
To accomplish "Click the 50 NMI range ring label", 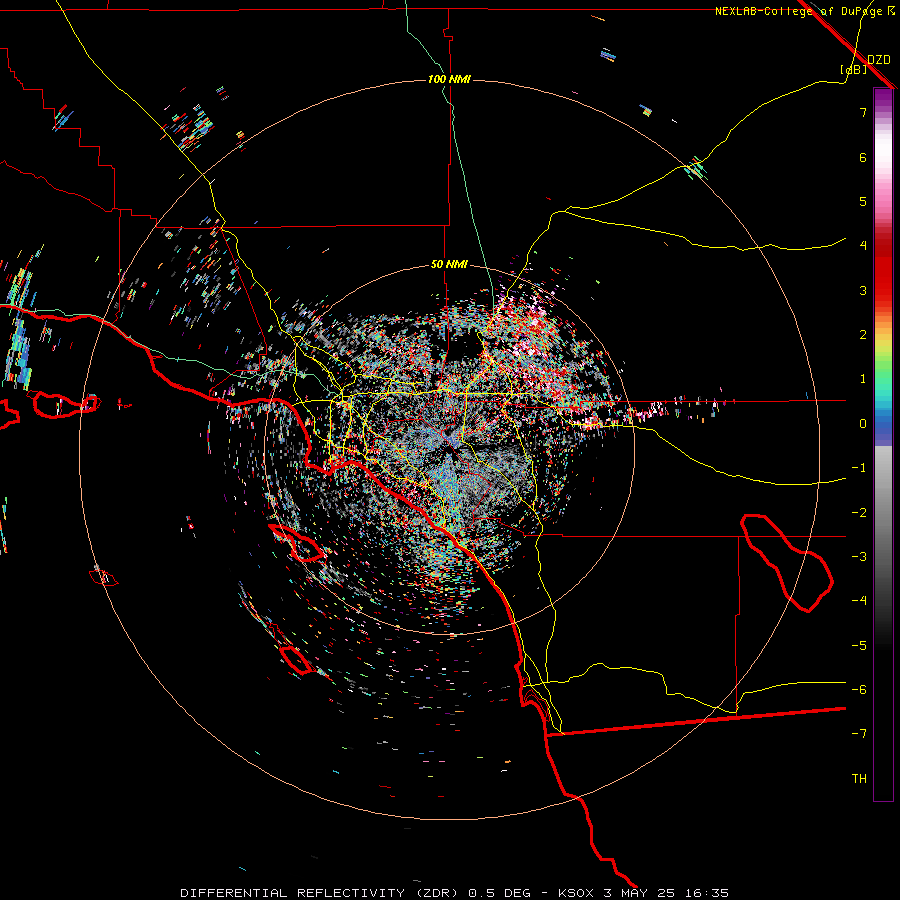I will [449, 264].
